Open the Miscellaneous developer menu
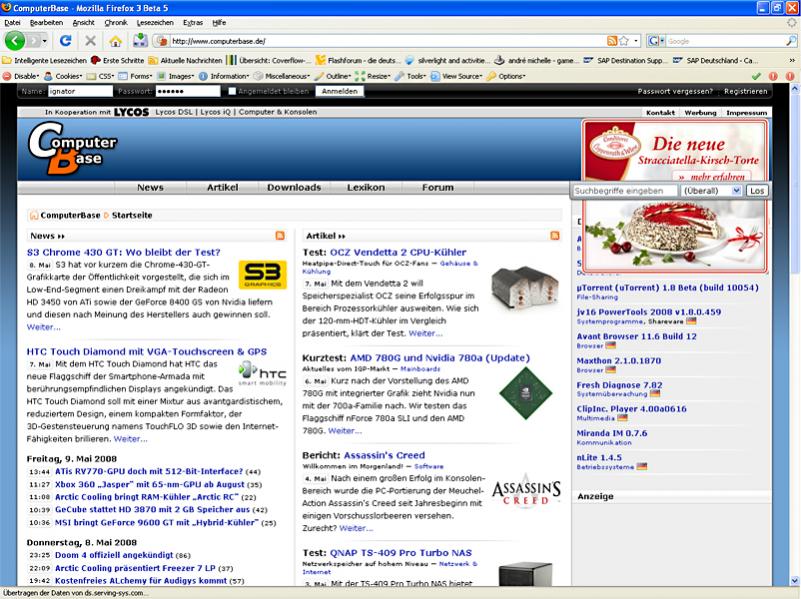This screenshot has height=599, width=801. pos(282,76)
